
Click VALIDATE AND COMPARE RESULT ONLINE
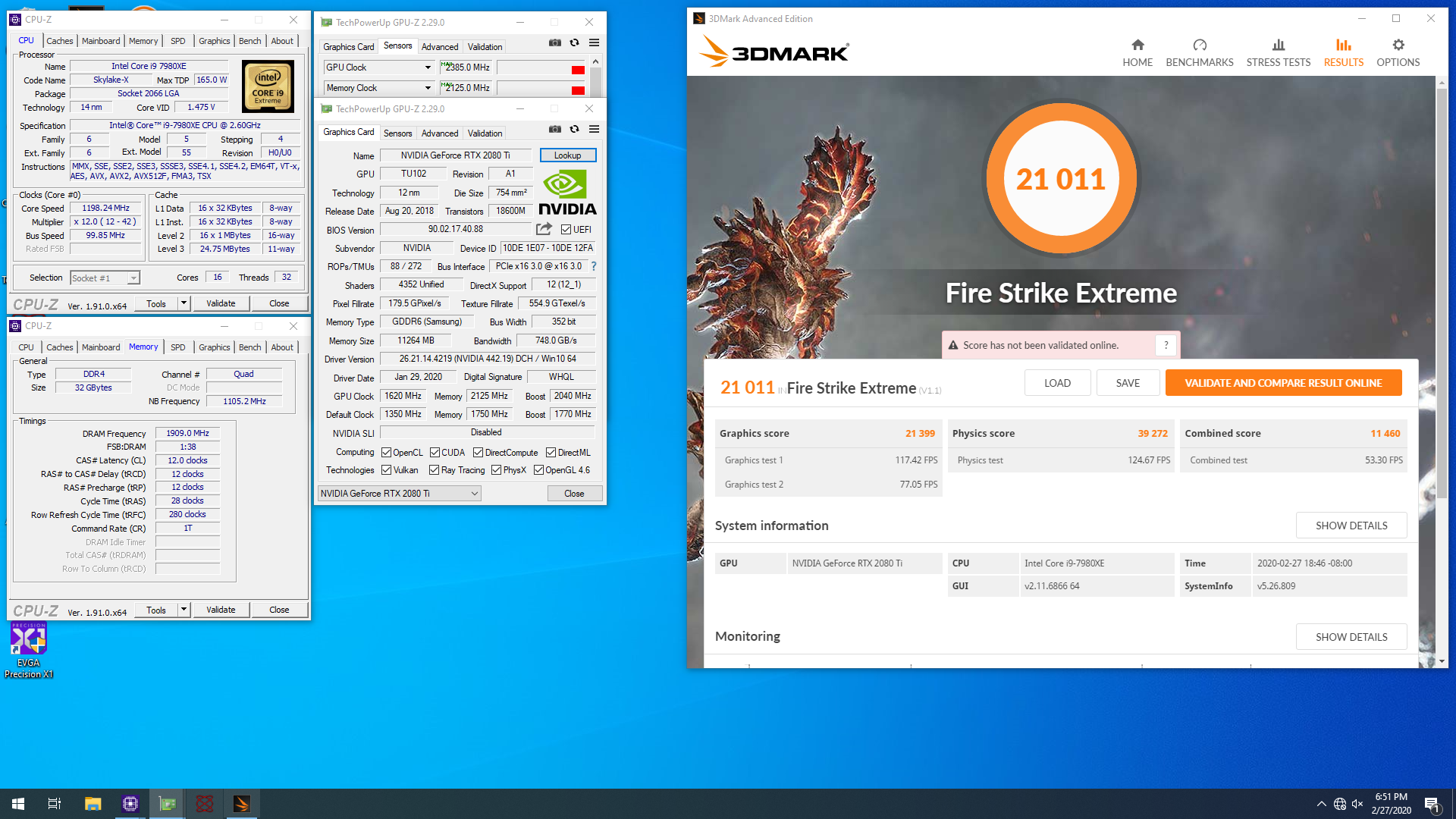pyautogui.click(x=1283, y=383)
